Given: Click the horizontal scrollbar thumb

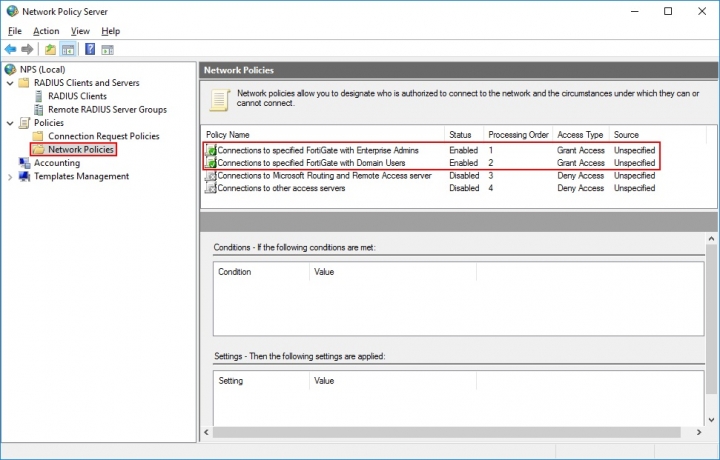Looking at the screenshot, I should [x=447, y=432].
